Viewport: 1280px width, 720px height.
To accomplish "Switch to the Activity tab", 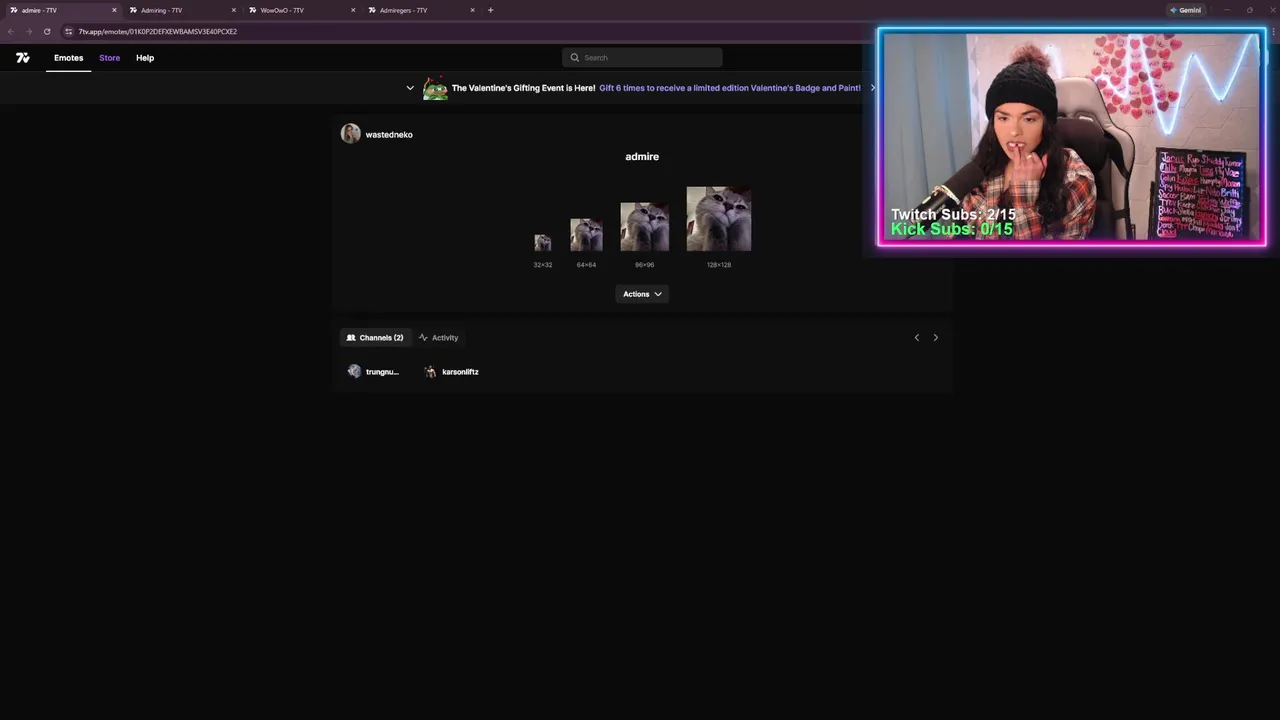I will (438, 338).
